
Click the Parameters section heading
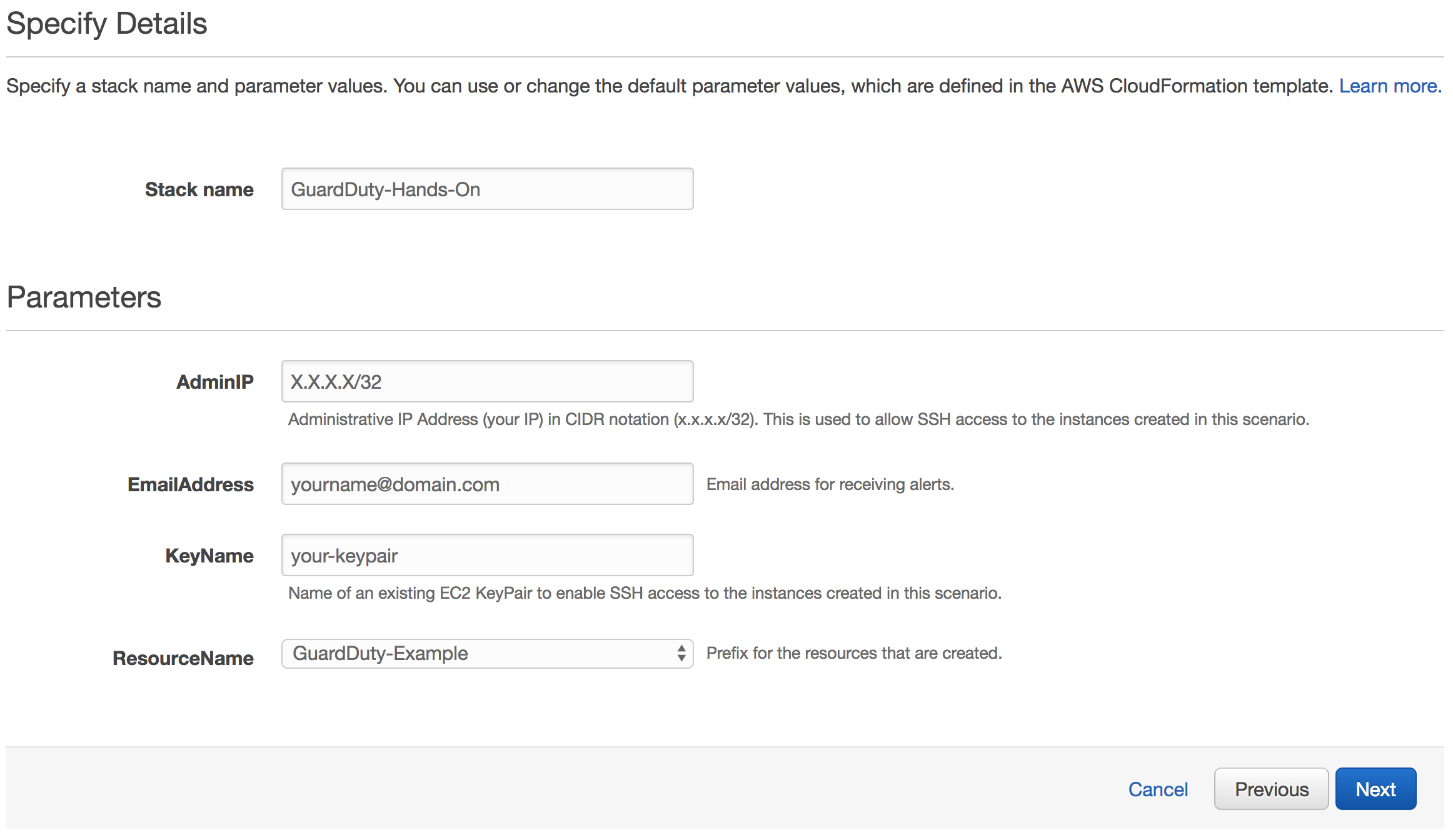pyautogui.click(x=84, y=297)
